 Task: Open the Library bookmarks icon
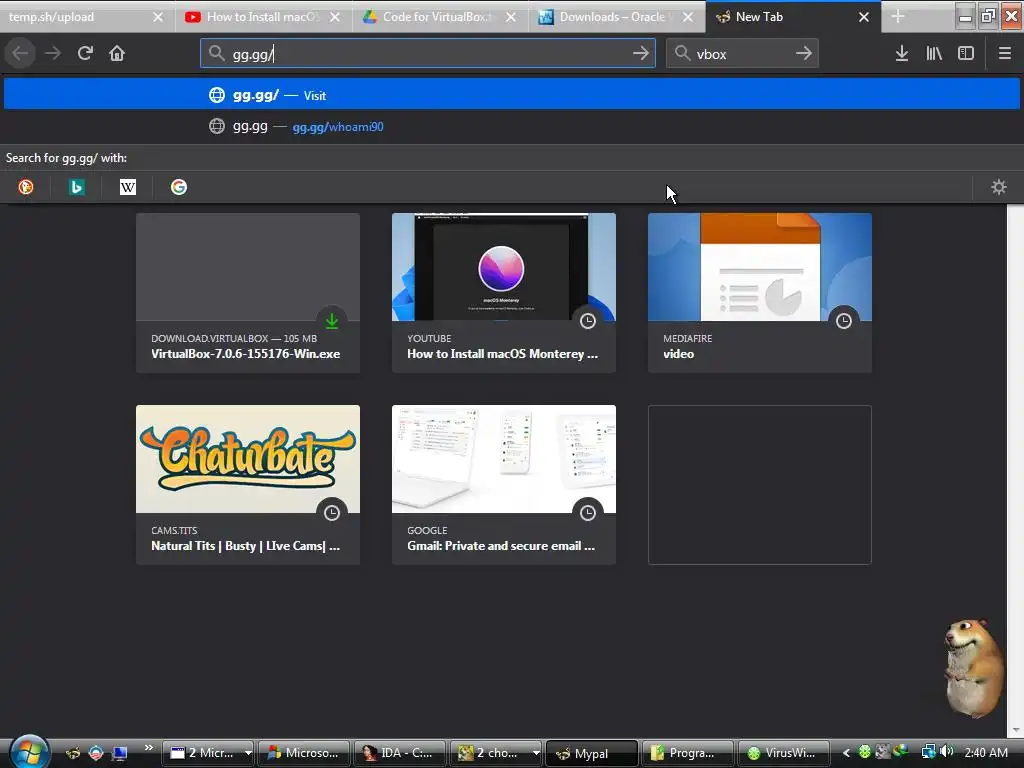pyautogui.click(x=934, y=54)
